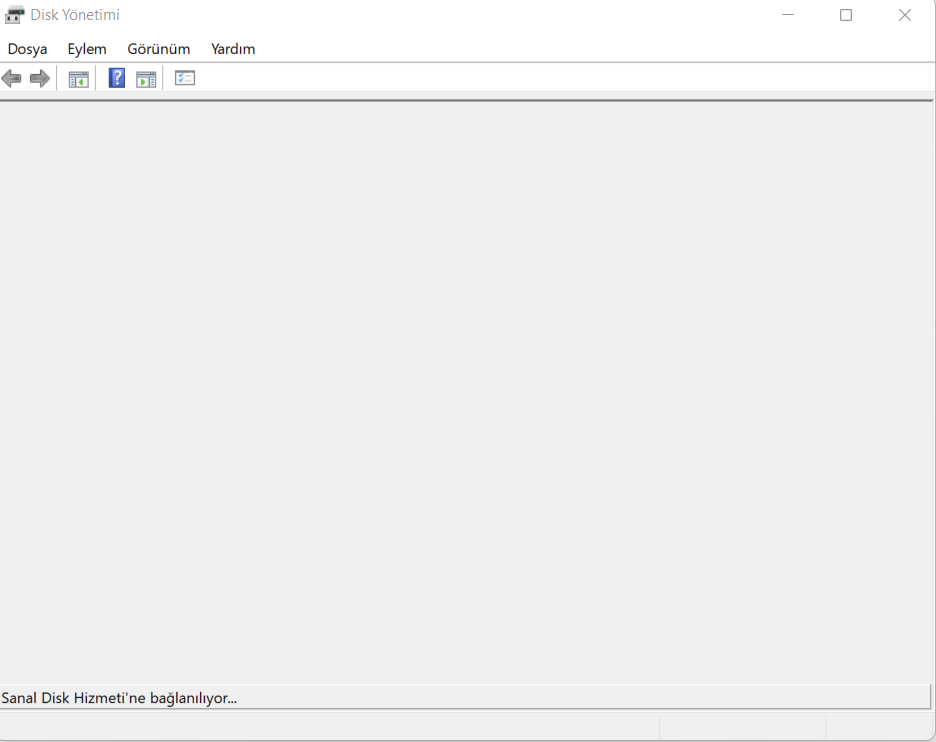Viewport: 936px width, 742px height.
Task: Maximize the Disk Yönetimi window
Action: (x=846, y=15)
